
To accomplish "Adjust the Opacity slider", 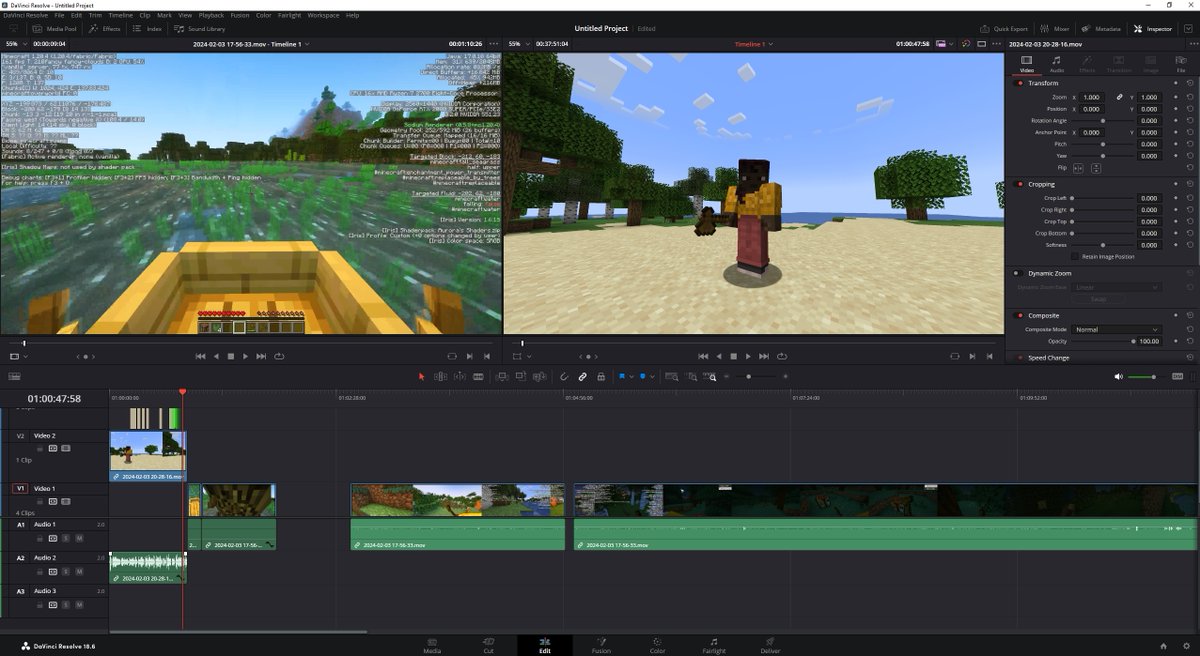I will (x=1102, y=341).
